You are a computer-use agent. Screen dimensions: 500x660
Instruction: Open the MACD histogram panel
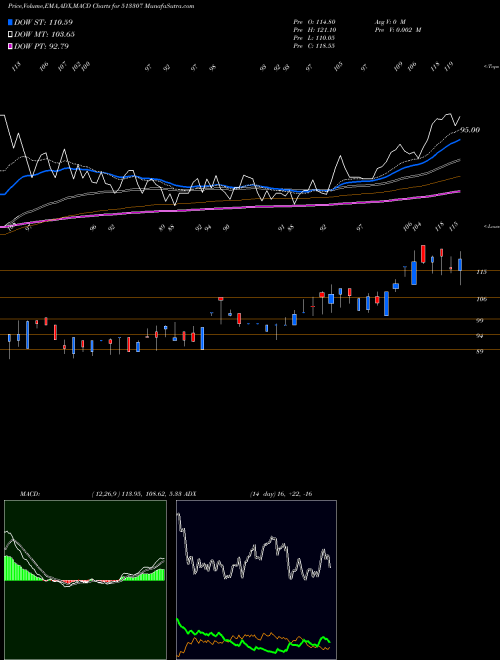[85, 580]
